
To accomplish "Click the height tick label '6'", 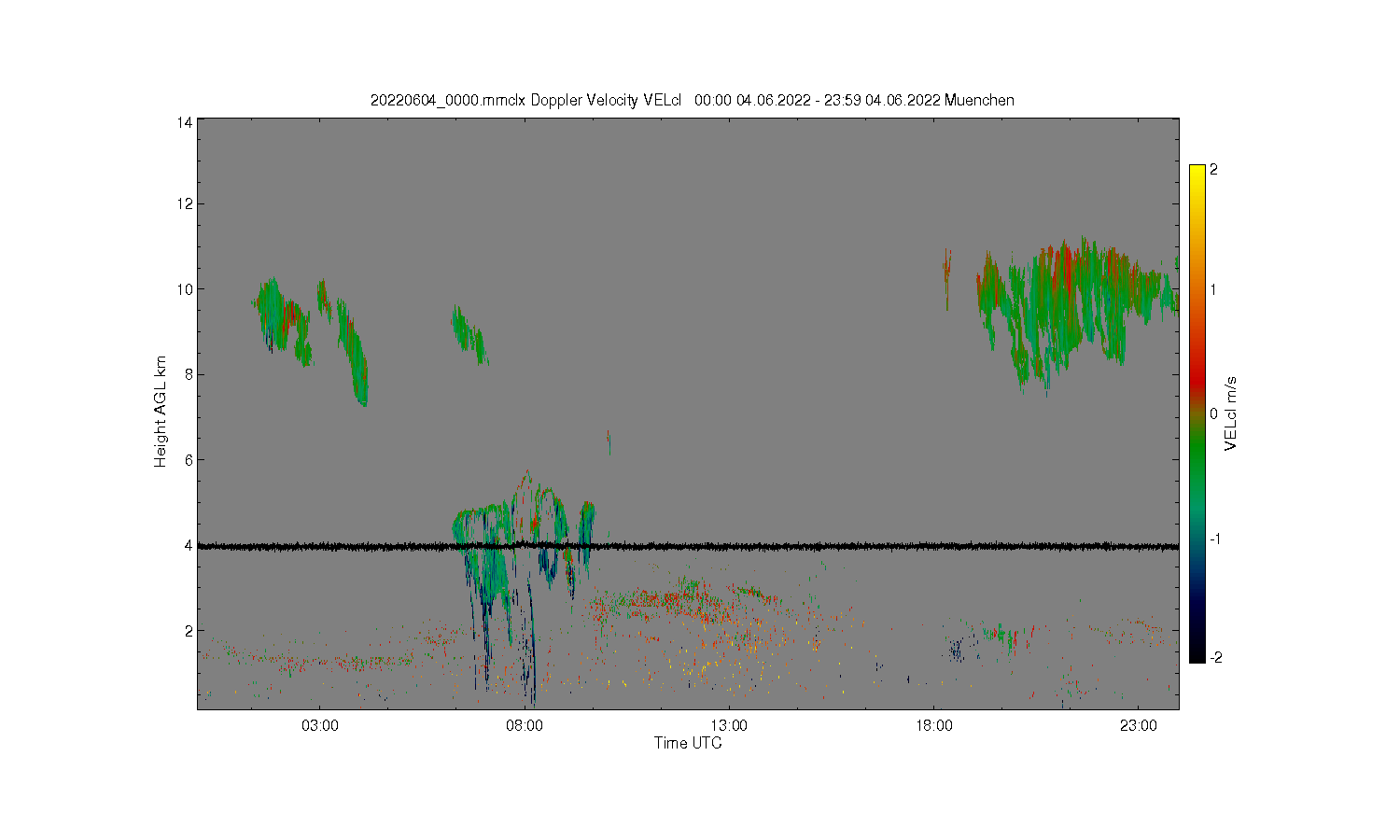I will tap(189, 459).
